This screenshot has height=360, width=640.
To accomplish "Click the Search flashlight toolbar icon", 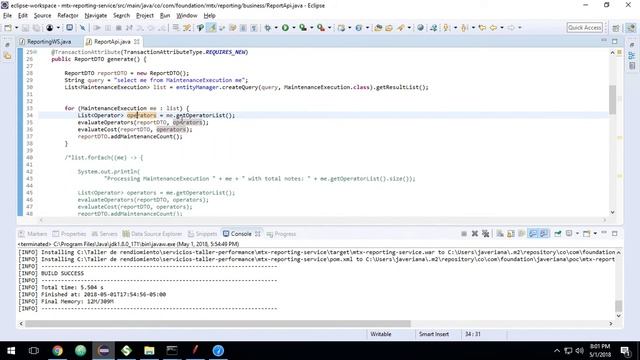I will [401, 28].
